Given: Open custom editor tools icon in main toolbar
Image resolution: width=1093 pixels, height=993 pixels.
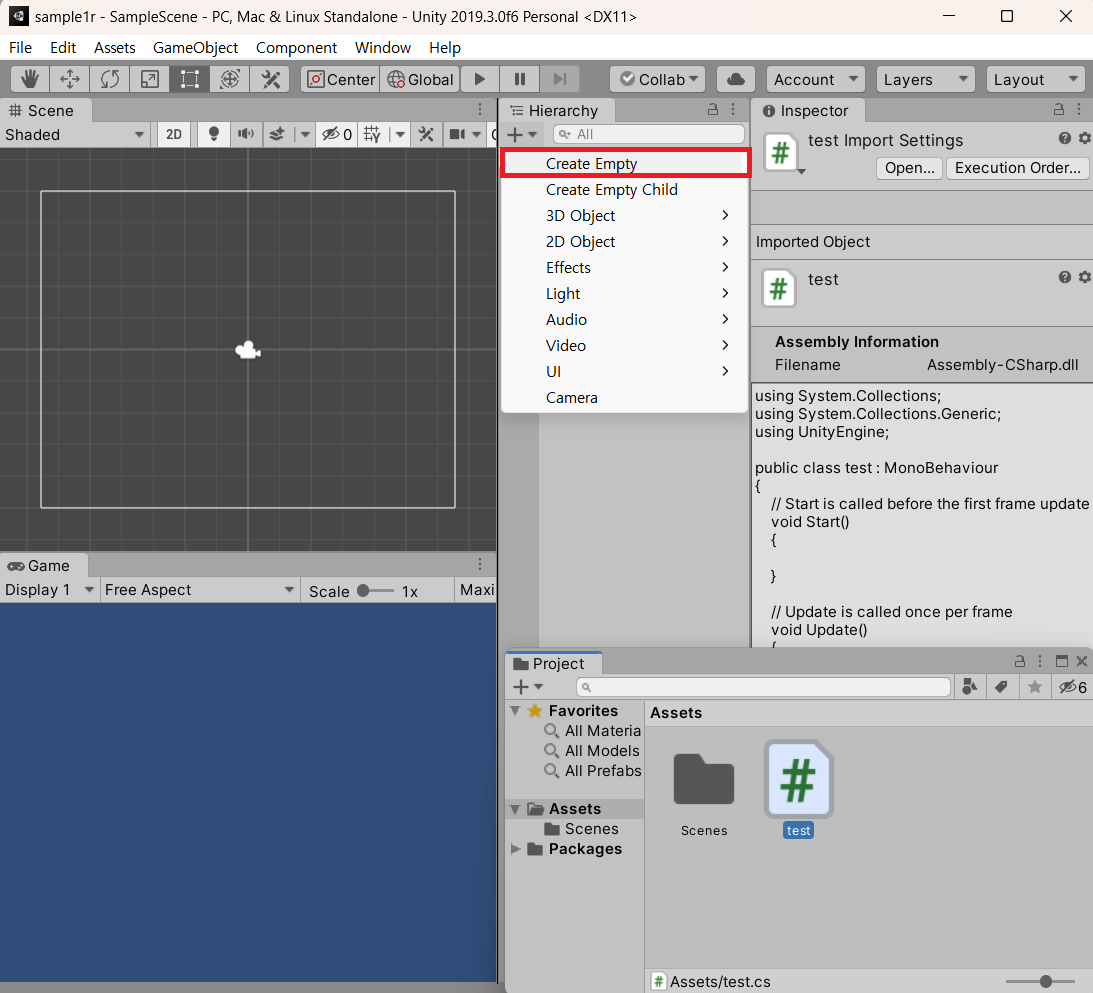Looking at the screenshot, I should 270,79.
